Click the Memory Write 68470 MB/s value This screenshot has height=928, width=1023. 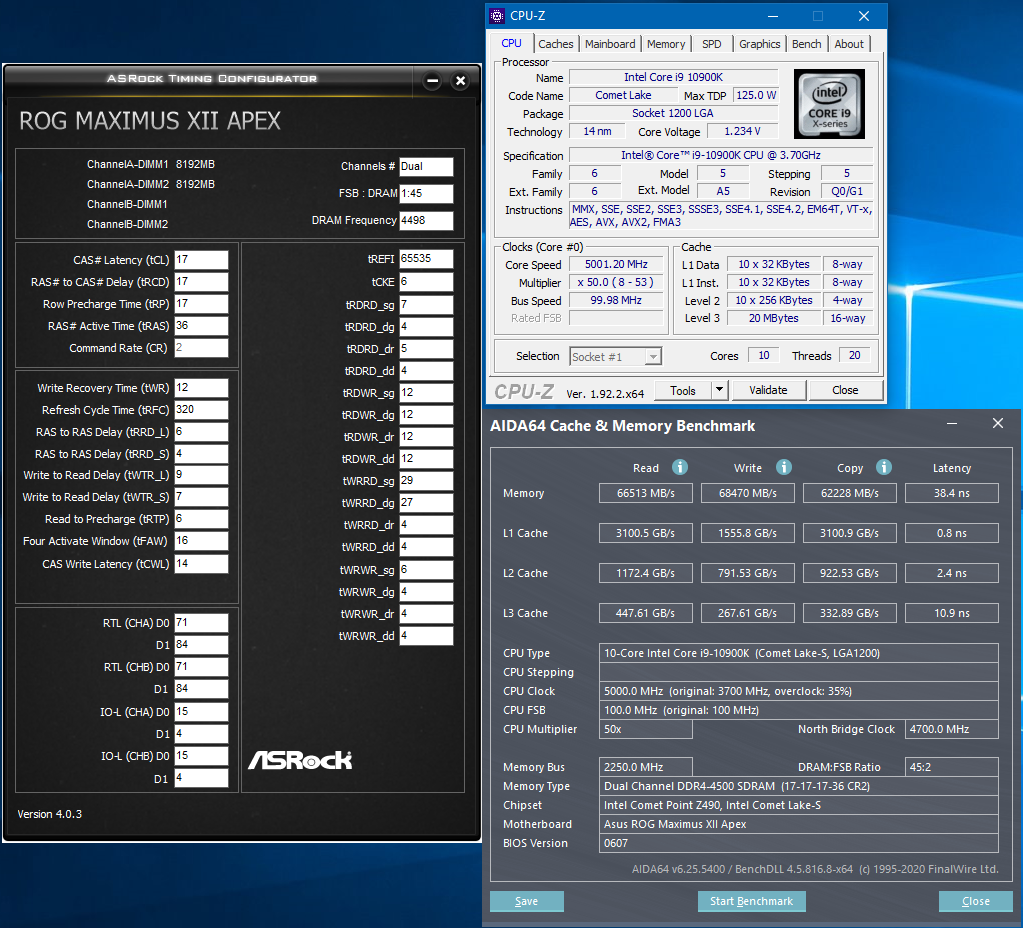tap(748, 493)
